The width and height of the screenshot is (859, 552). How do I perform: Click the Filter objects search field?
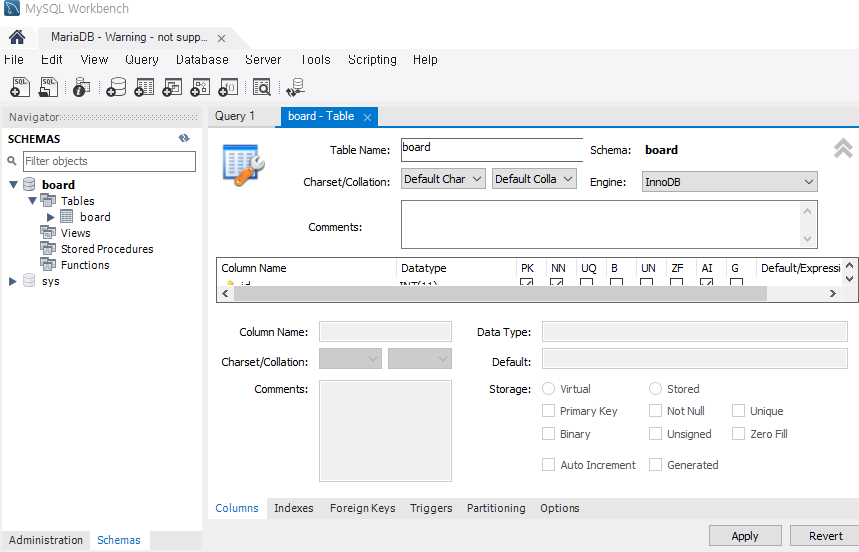click(x=109, y=161)
